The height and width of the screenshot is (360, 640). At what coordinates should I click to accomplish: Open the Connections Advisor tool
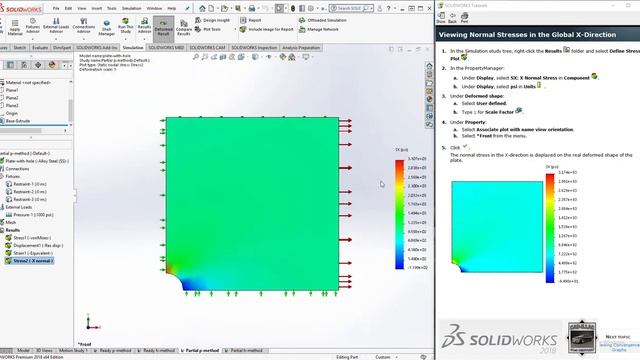(84, 26)
